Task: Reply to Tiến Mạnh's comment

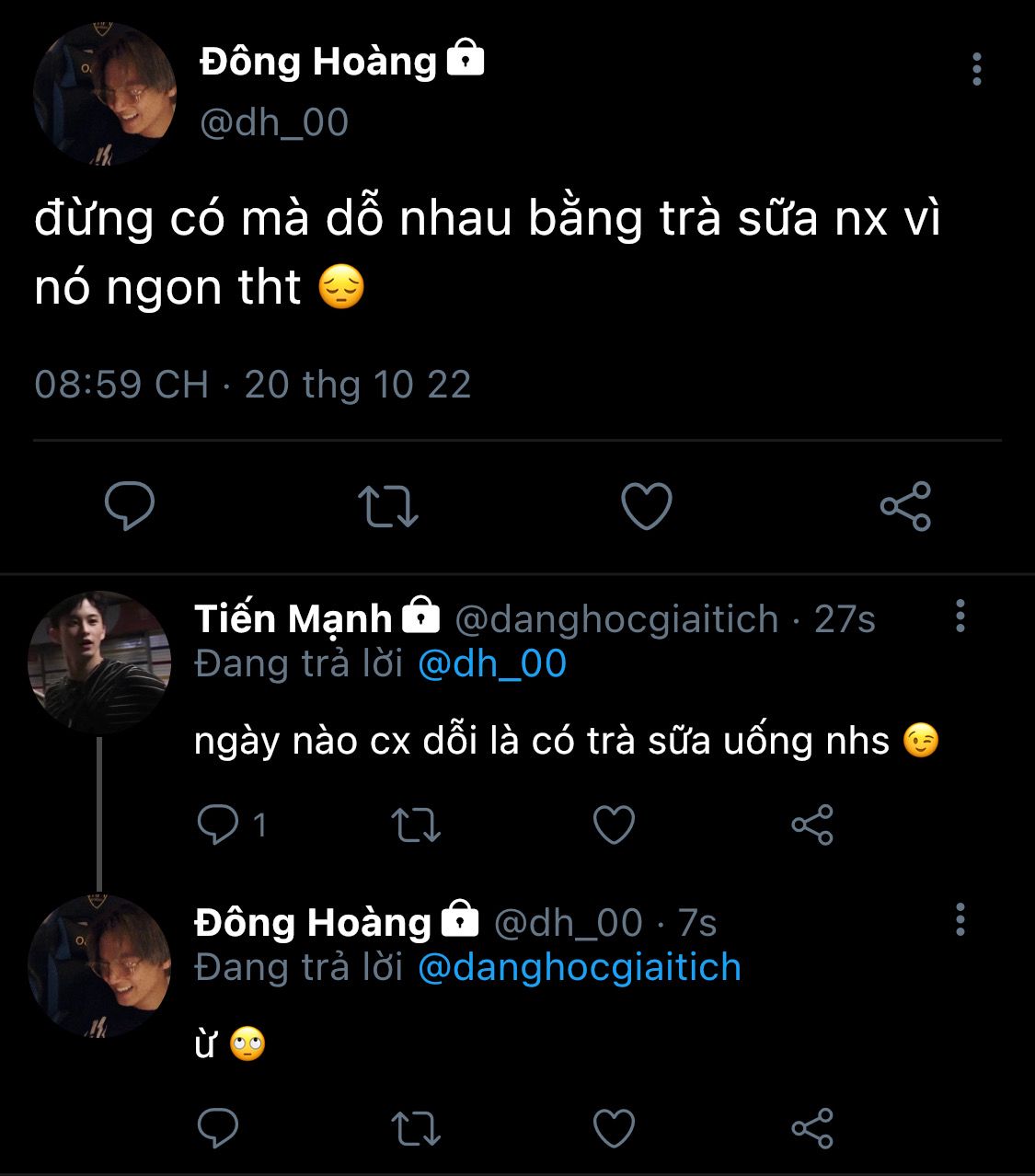Action: click(218, 824)
